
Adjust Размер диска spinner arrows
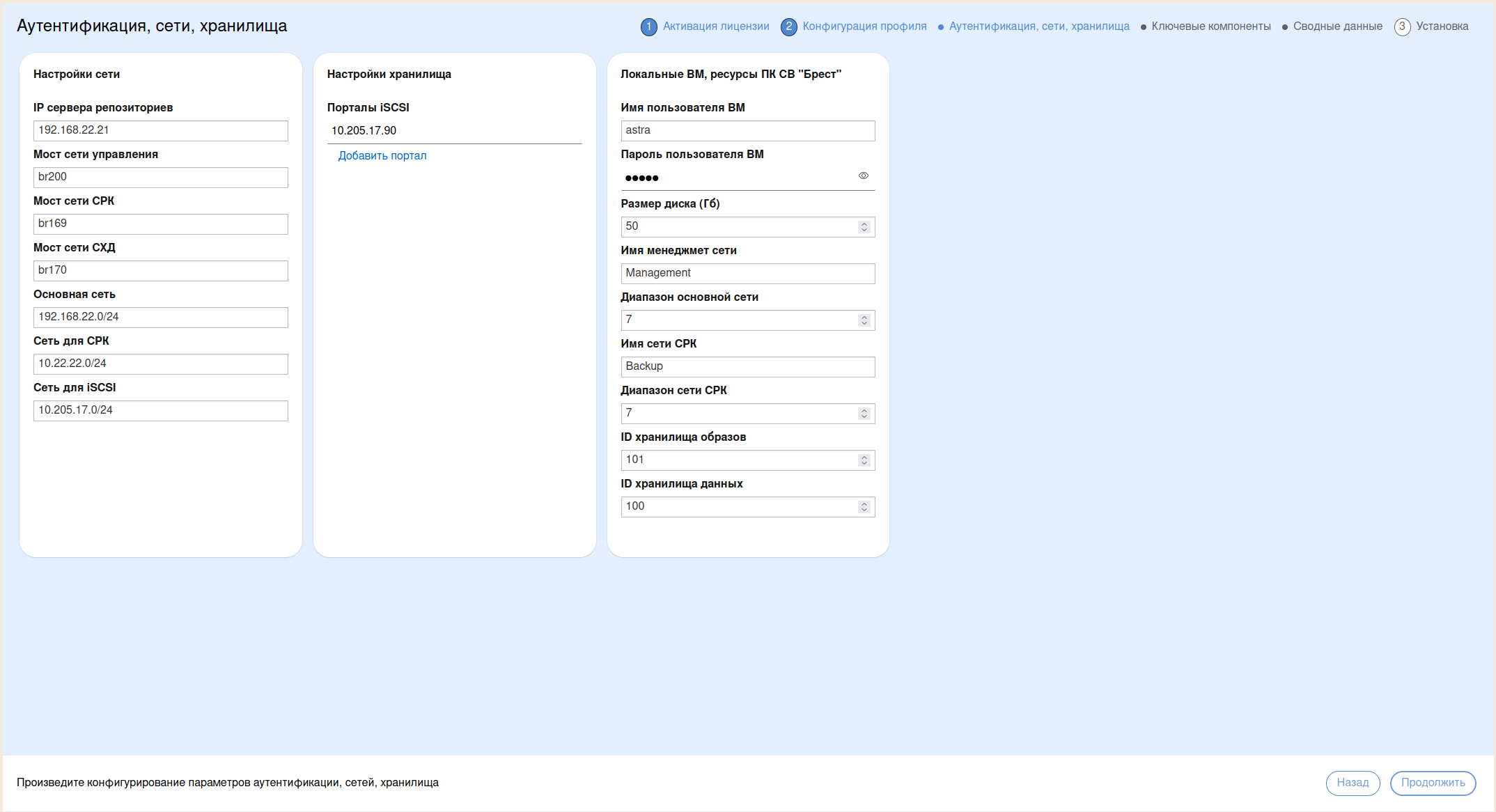(864, 227)
